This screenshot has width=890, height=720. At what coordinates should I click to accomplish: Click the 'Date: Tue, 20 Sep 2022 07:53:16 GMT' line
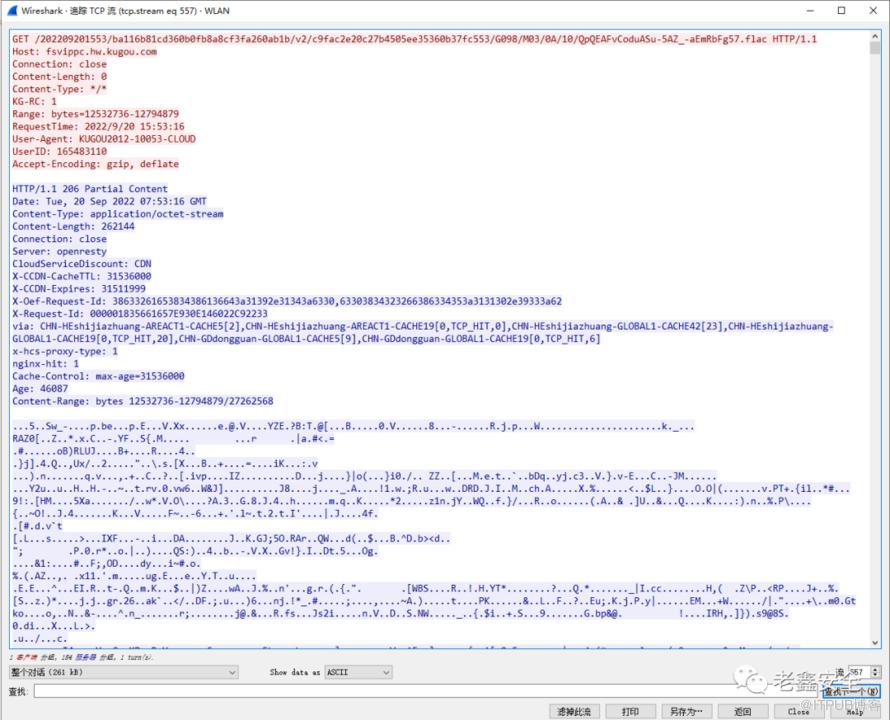coord(110,202)
